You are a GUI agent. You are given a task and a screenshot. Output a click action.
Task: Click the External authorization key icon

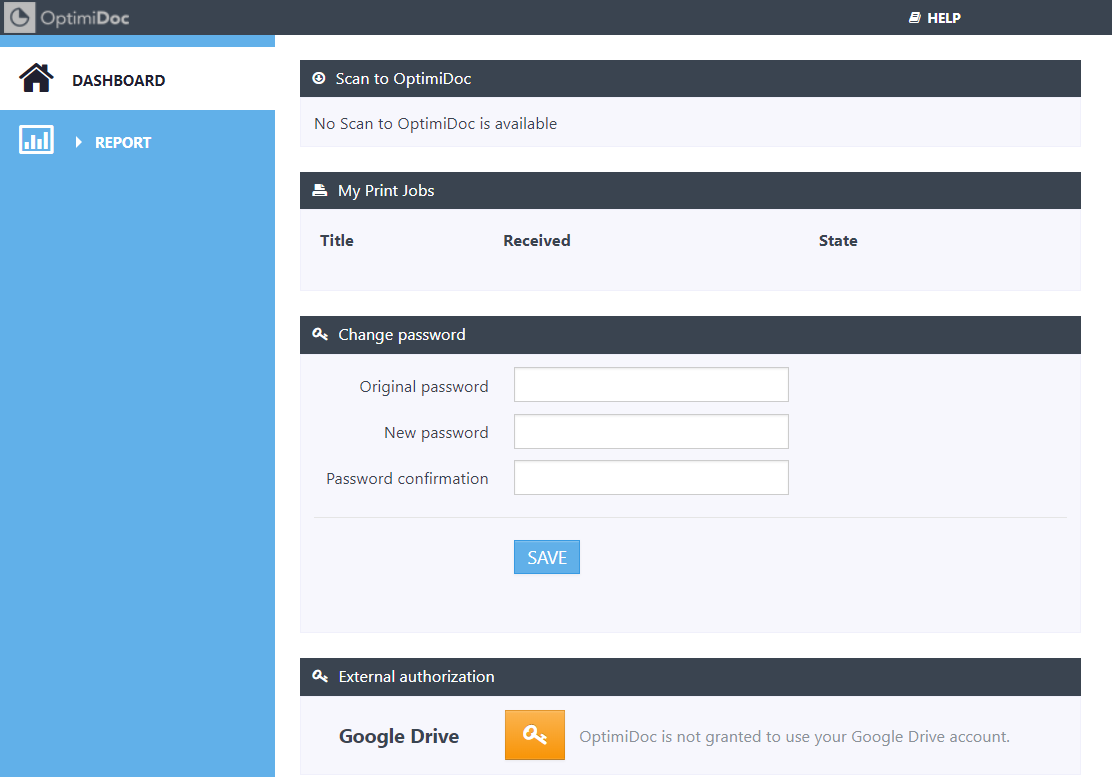pyautogui.click(x=320, y=676)
